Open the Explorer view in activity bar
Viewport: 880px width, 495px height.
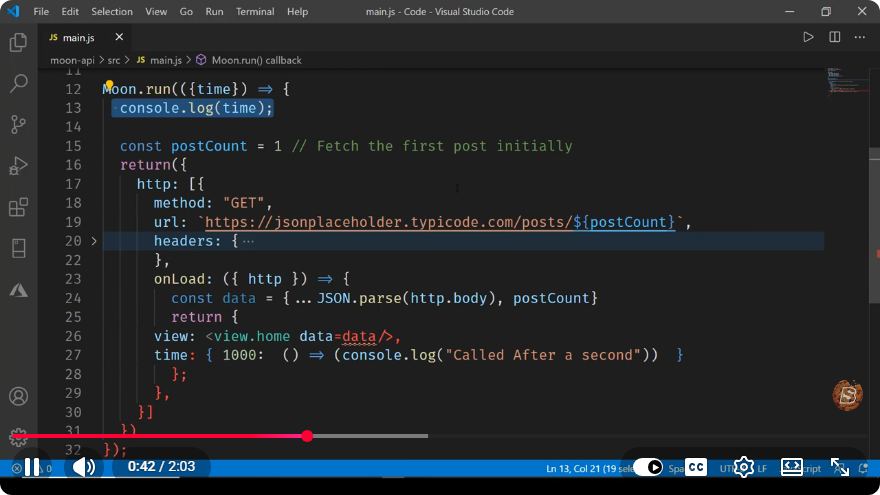coord(18,43)
